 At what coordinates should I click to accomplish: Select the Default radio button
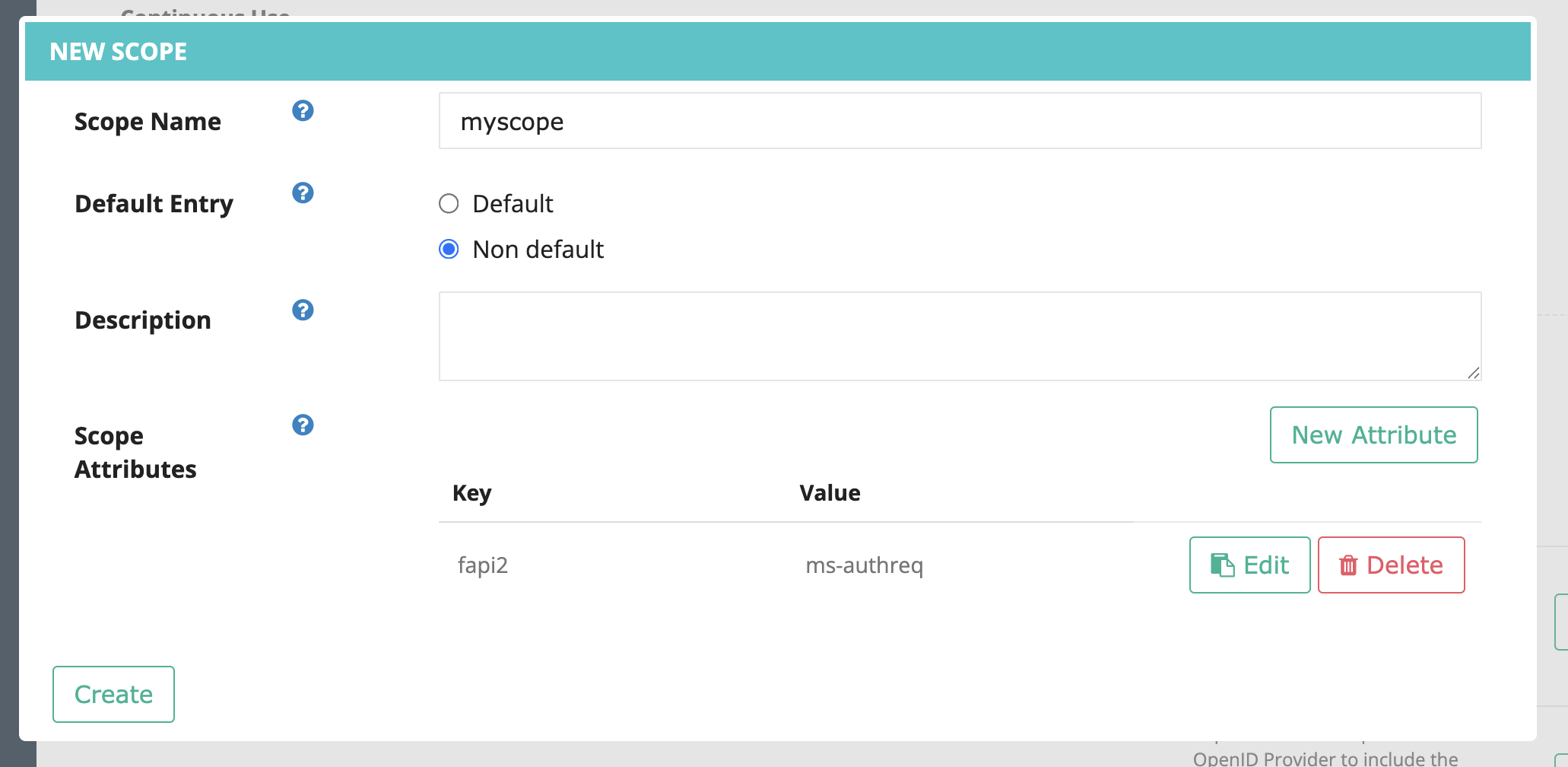click(449, 204)
